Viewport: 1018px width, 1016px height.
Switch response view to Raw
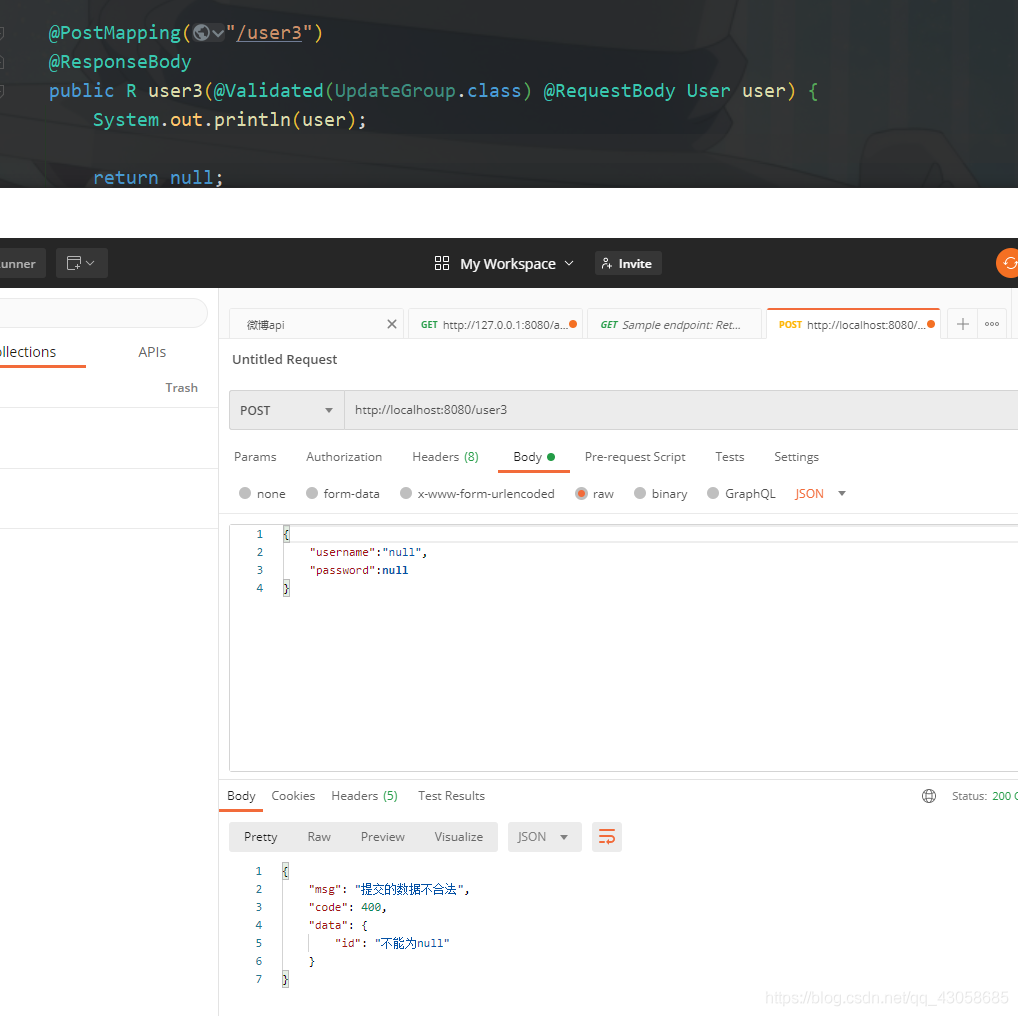click(319, 837)
